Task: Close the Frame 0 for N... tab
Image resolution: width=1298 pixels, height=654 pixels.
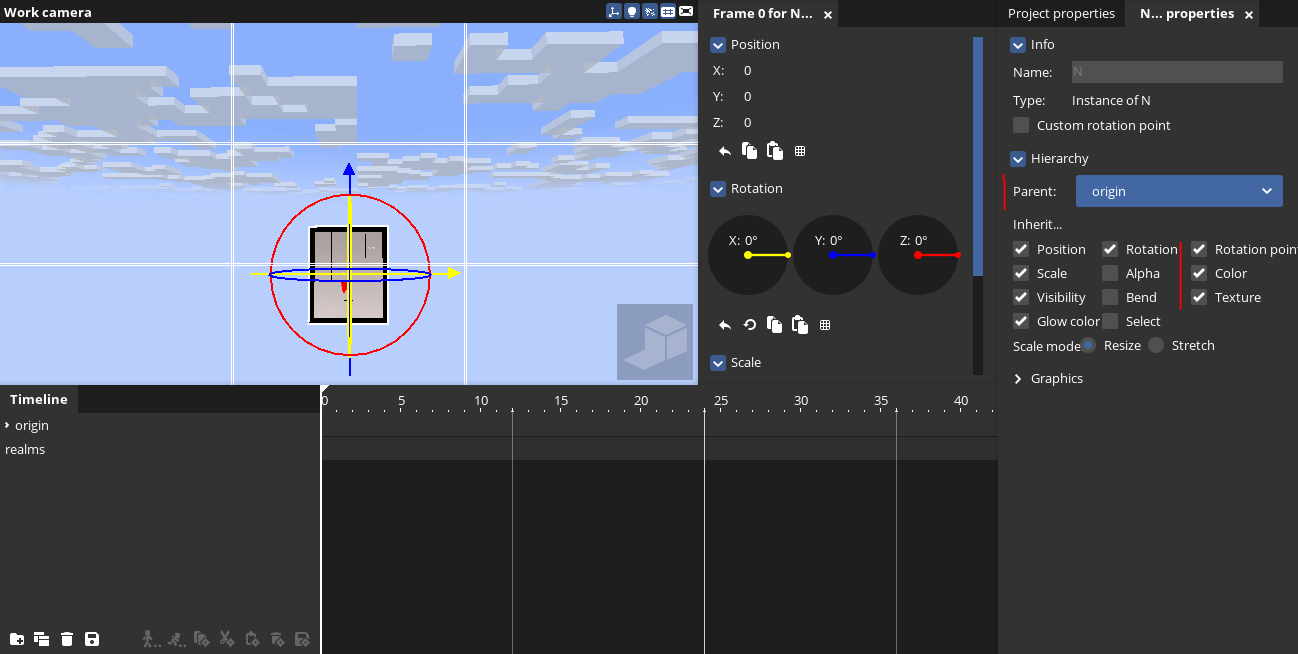Action: (x=828, y=15)
